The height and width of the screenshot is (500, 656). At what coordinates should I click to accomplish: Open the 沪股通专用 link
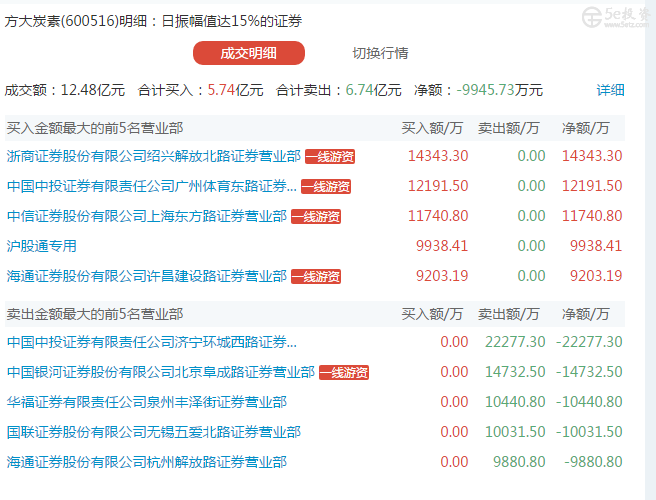(42, 246)
